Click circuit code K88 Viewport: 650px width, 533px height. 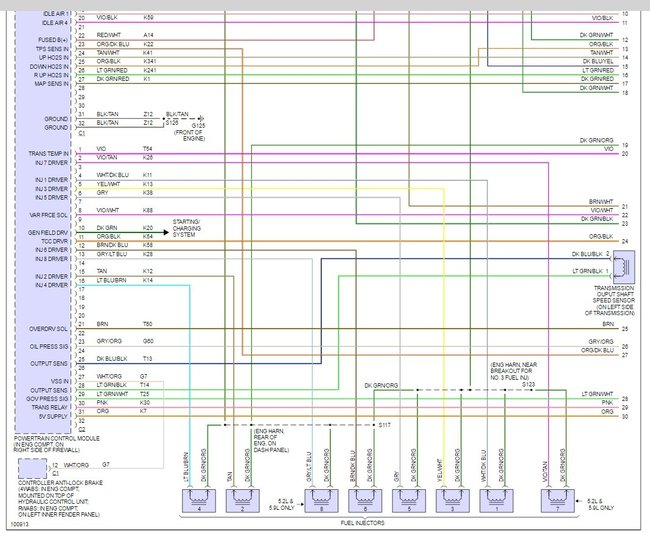[148, 211]
